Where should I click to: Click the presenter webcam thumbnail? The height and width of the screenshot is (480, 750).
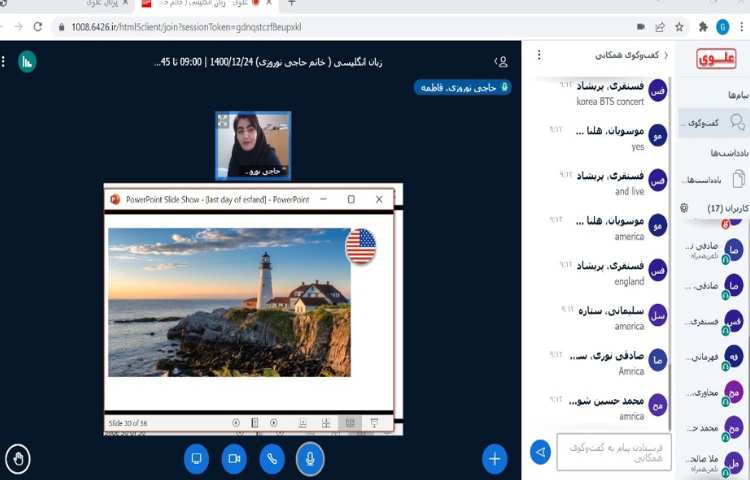coord(253,144)
